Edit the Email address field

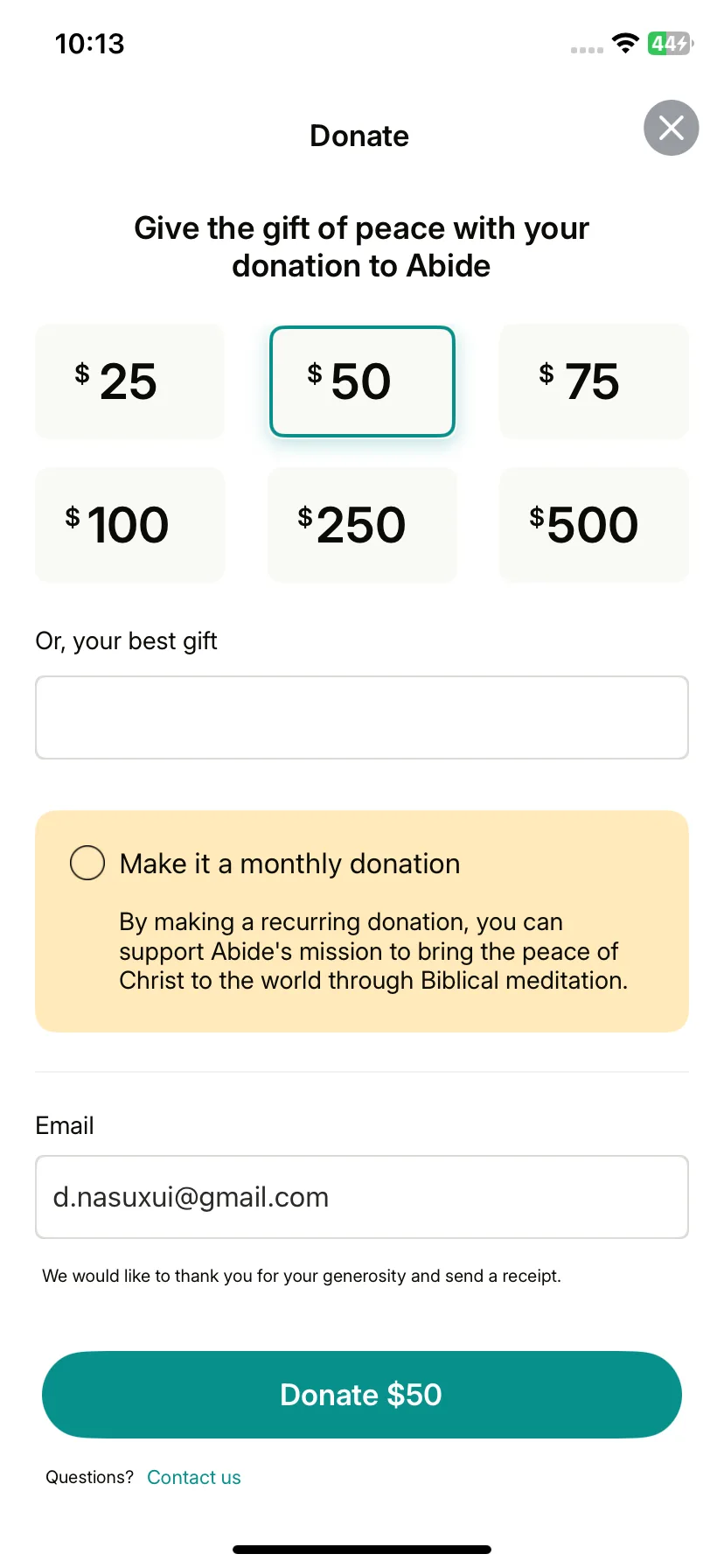click(362, 1197)
